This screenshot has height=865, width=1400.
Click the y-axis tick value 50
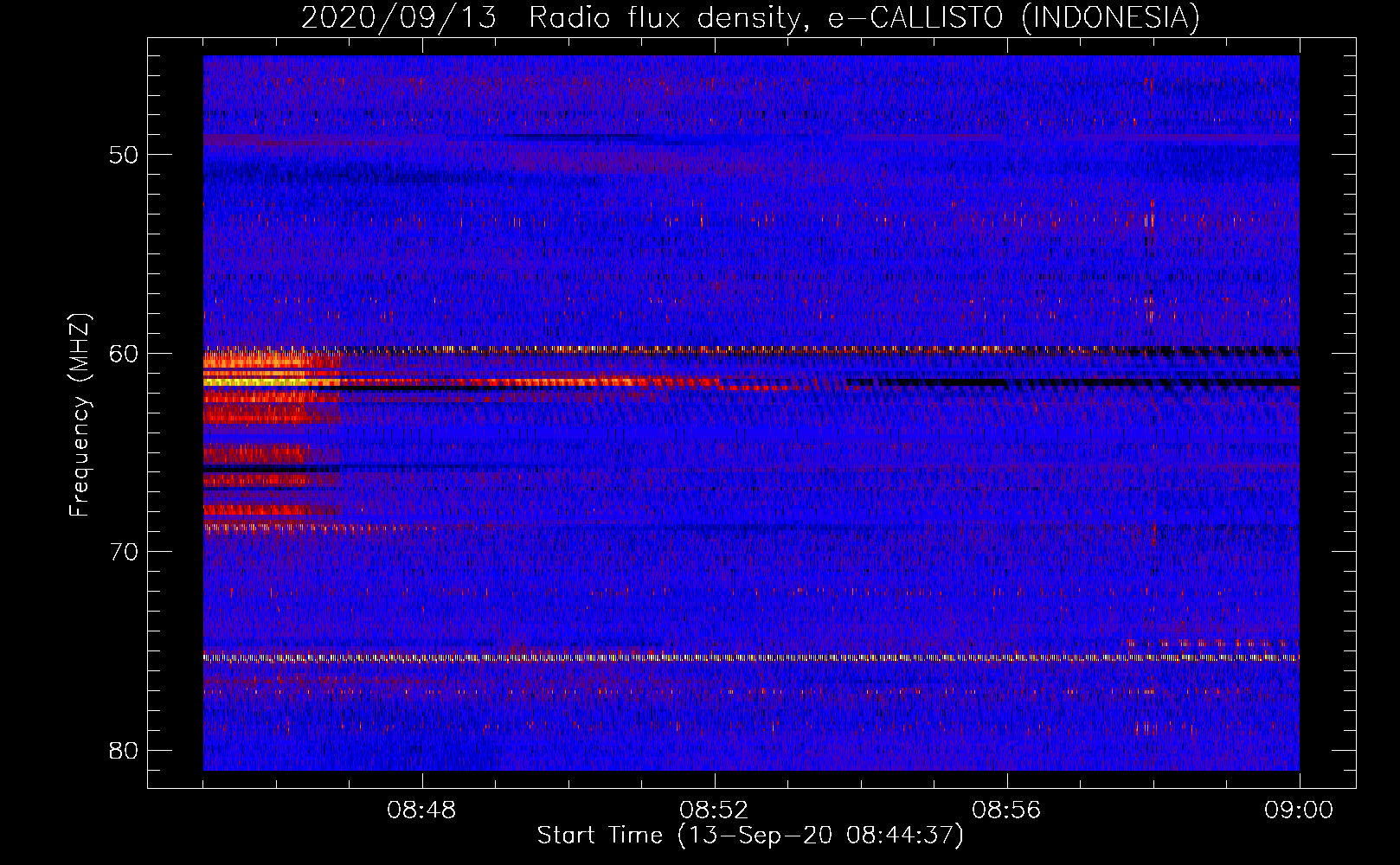click(124, 155)
